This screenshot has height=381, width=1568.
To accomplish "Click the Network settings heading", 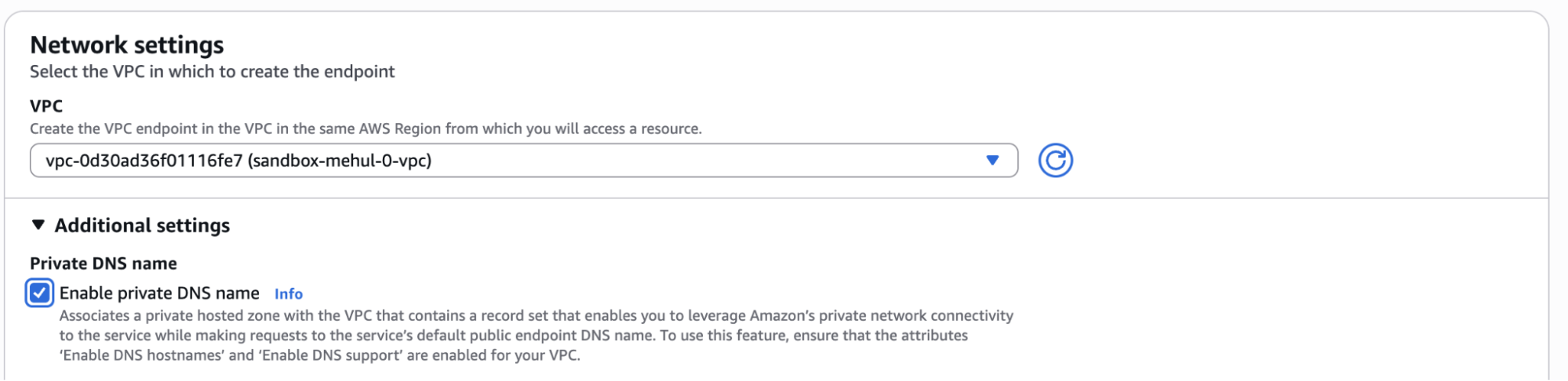I will click(127, 45).
